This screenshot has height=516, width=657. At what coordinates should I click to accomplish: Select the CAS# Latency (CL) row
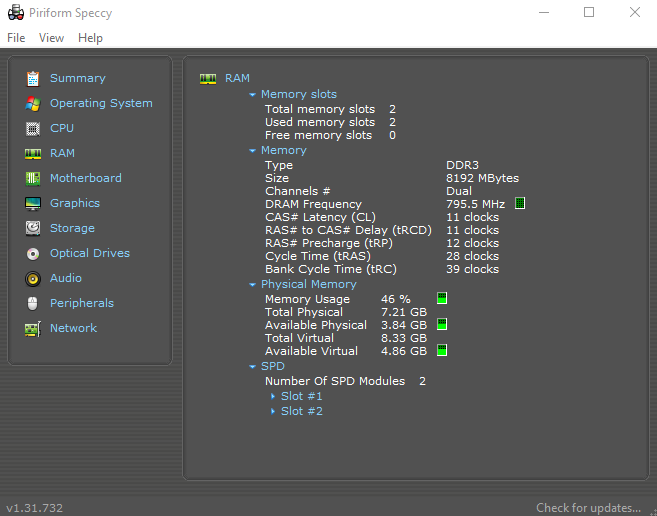tap(382, 217)
